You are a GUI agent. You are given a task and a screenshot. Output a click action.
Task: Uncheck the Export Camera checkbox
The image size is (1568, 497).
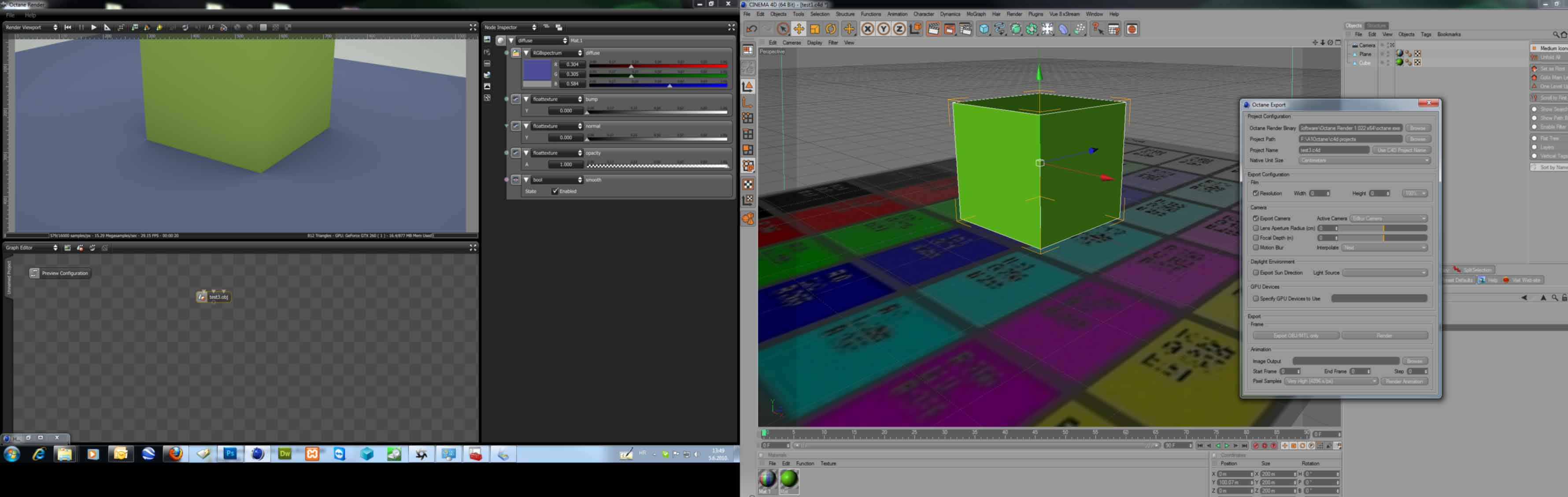[1256, 218]
